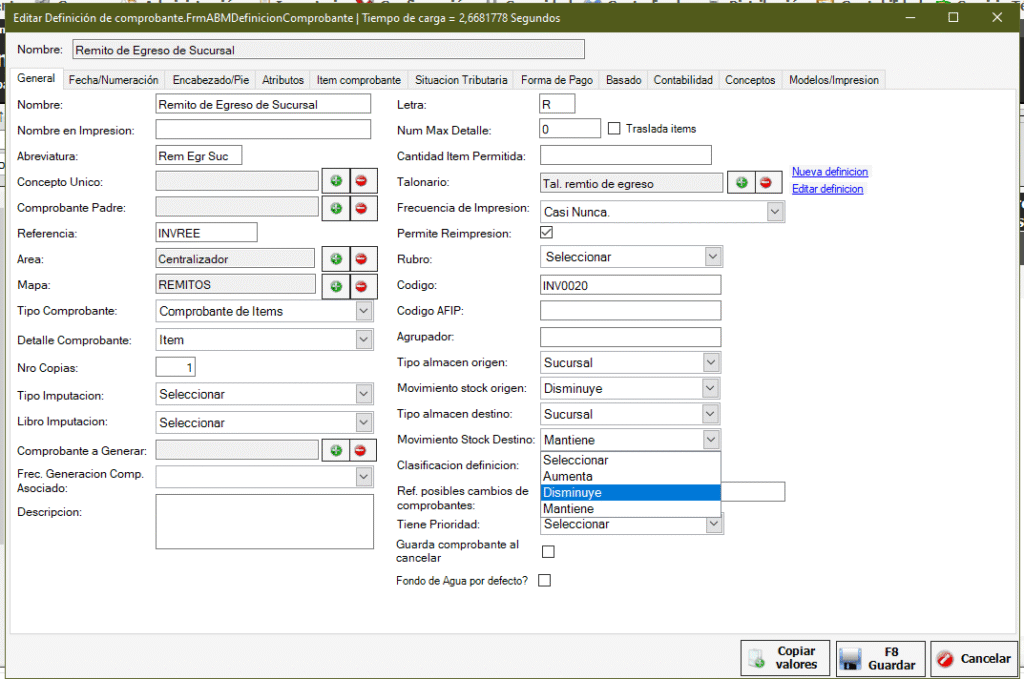Enable the Traslada items checkbox
Image resolution: width=1024 pixels, height=679 pixels.
pos(615,129)
